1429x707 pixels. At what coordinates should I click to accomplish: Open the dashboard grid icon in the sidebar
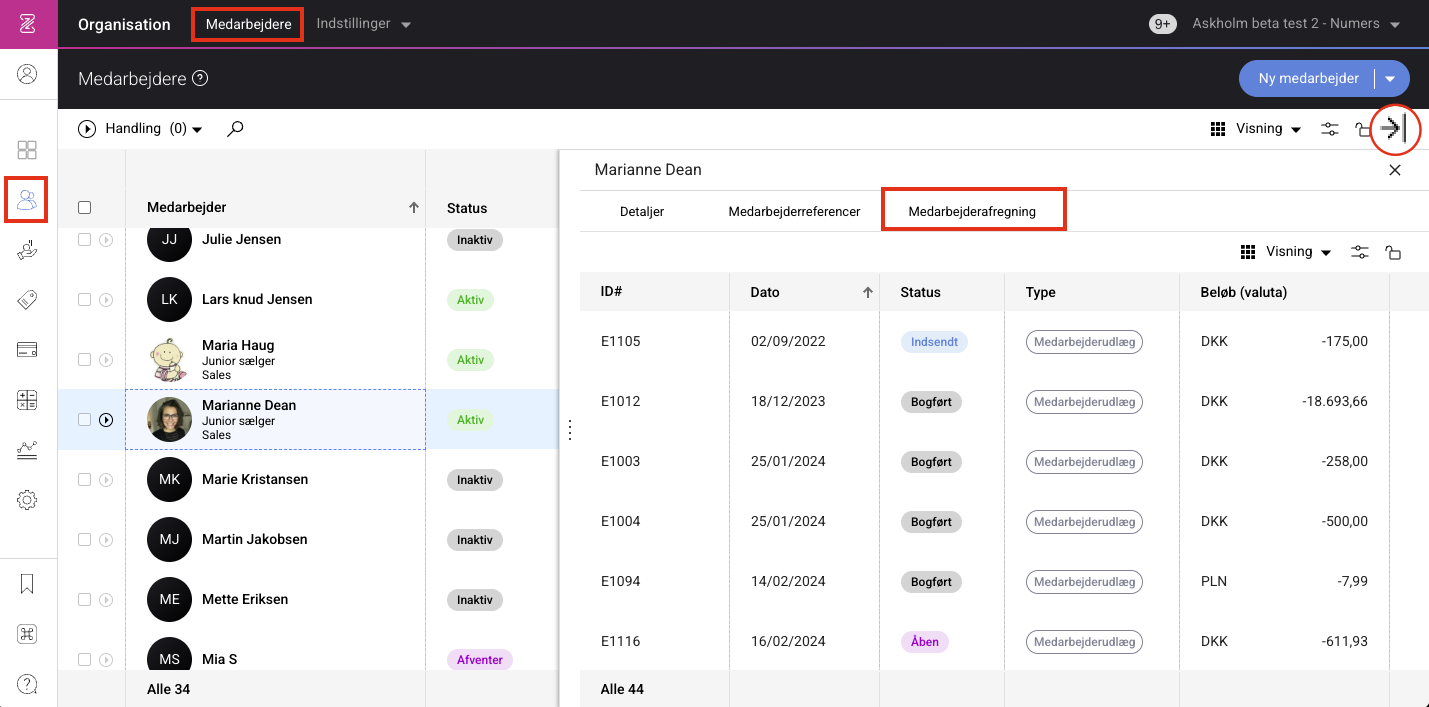(28, 150)
